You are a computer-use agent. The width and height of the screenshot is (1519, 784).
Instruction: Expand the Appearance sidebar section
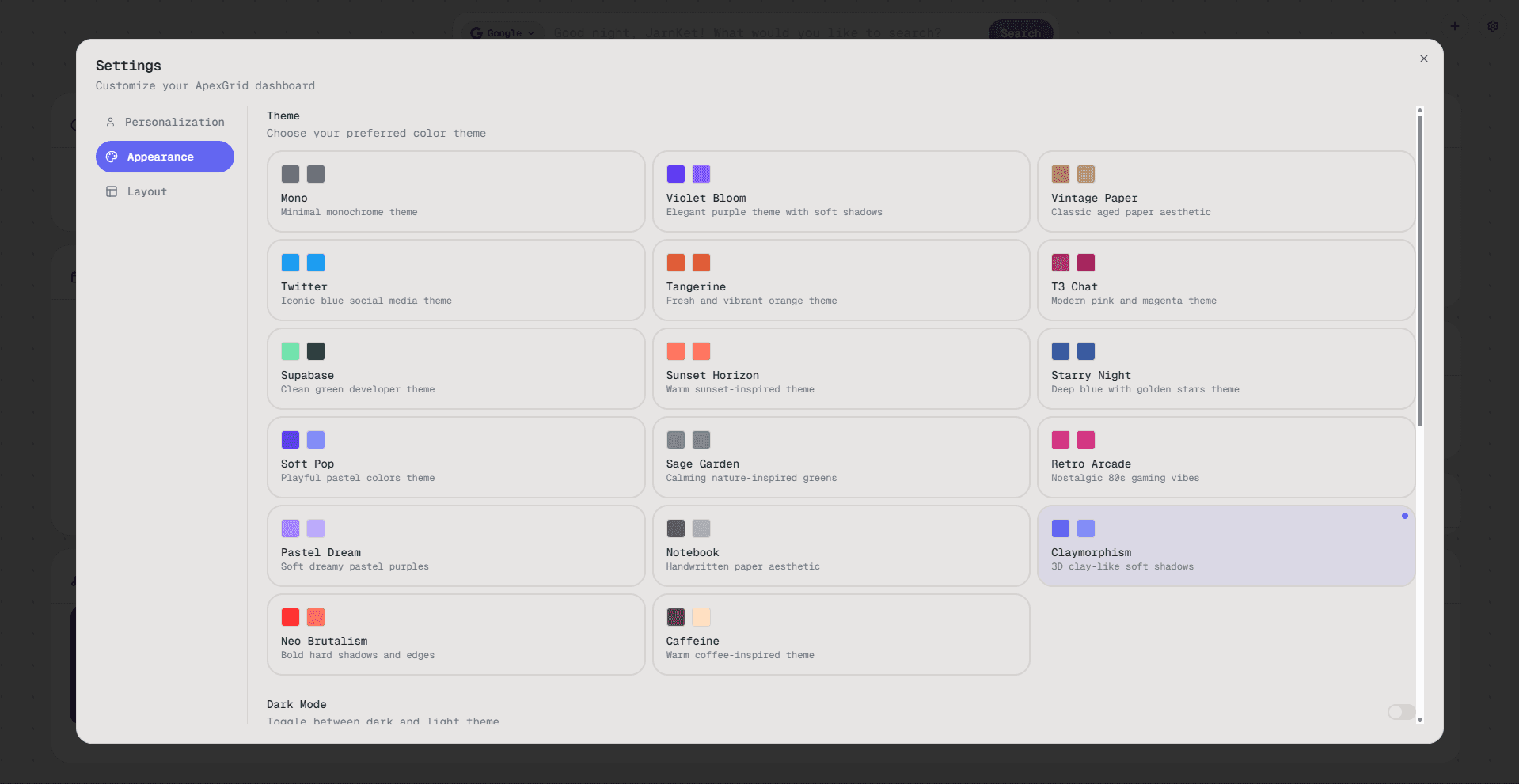click(x=164, y=157)
